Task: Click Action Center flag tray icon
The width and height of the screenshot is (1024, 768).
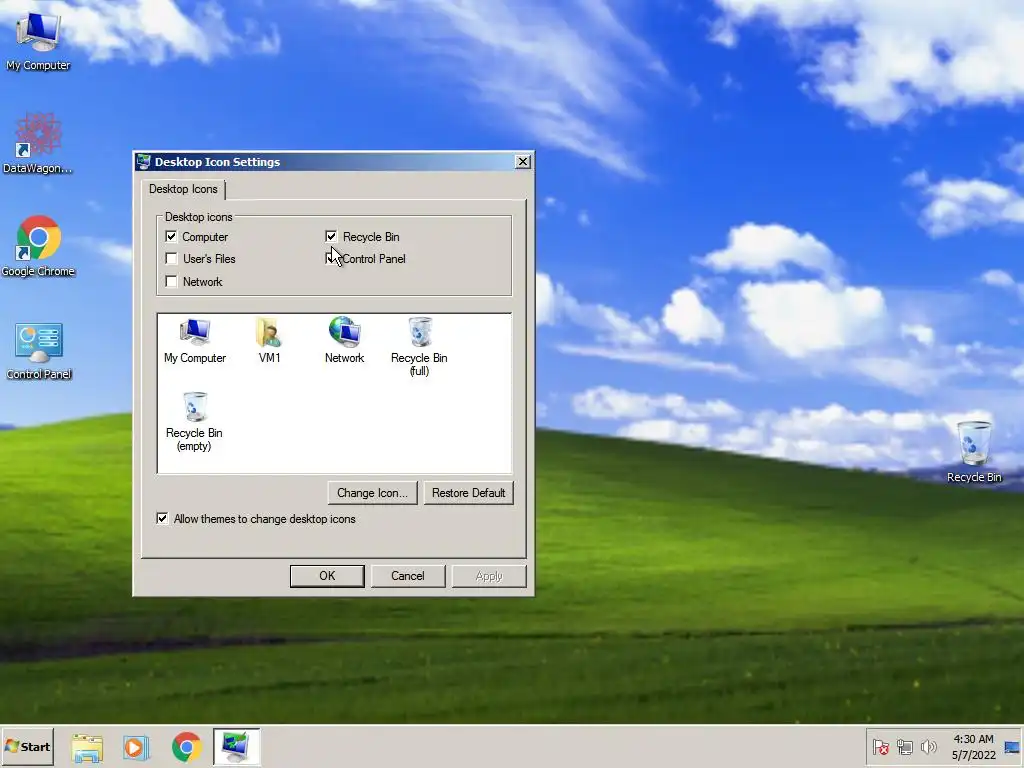Action: coord(880,747)
